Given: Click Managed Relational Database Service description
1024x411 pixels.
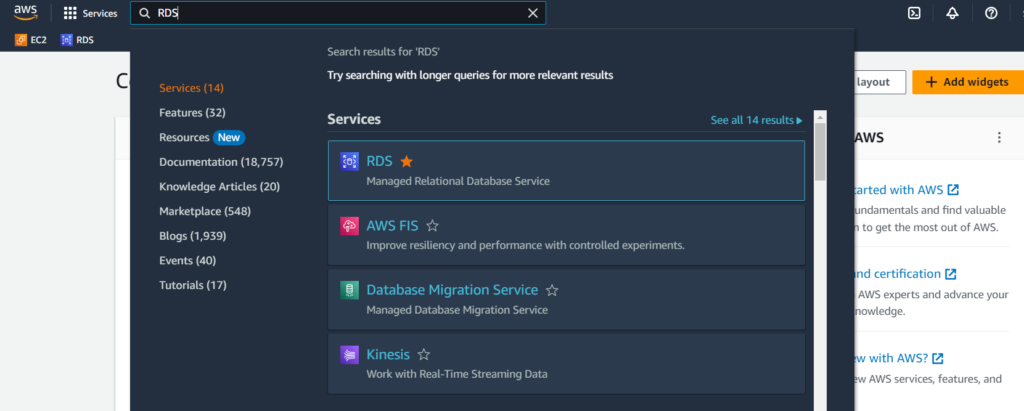Looking at the screenshot, I should point(458,181).
